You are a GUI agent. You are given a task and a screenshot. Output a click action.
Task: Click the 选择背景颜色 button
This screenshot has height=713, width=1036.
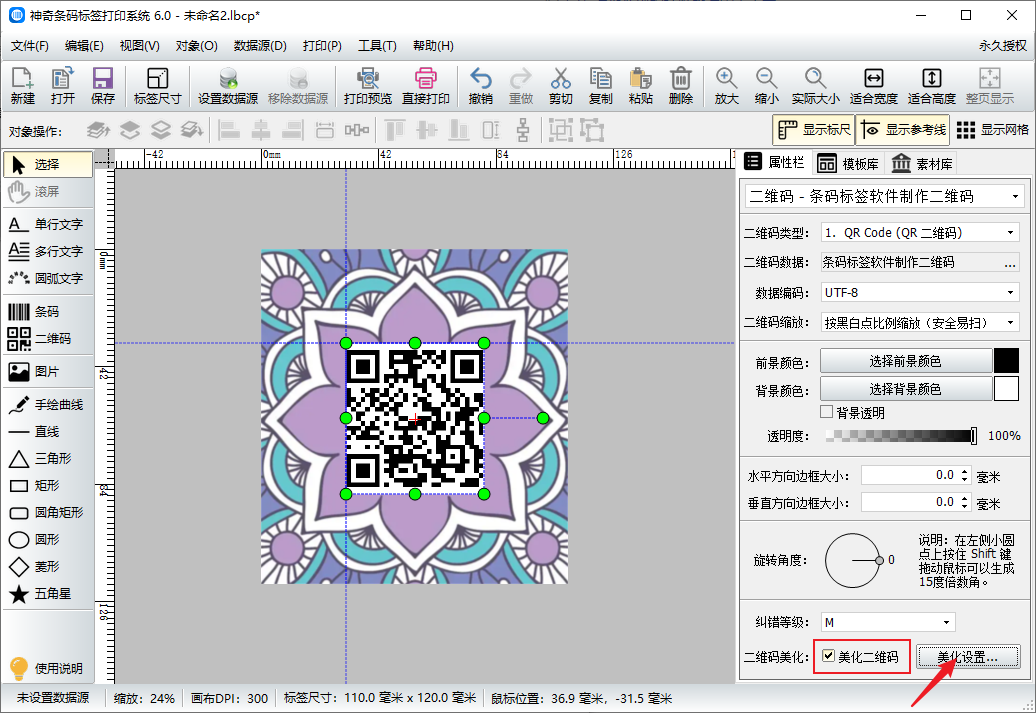click(906, 389)
